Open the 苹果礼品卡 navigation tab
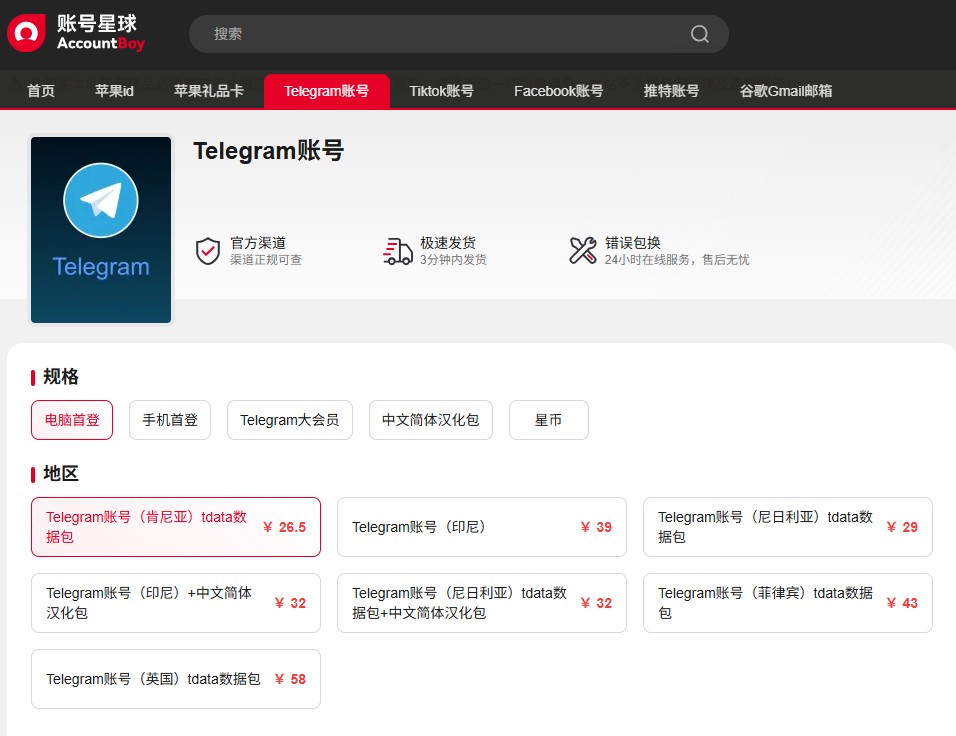Screen dimensions: 956x736 coord(209,91)
